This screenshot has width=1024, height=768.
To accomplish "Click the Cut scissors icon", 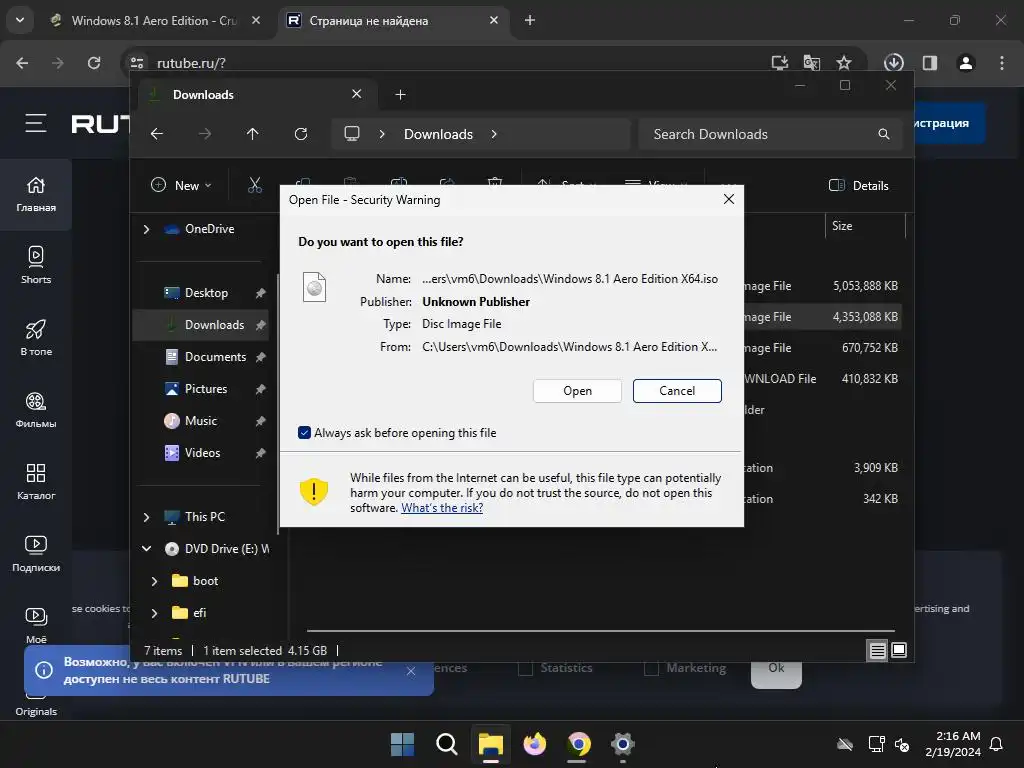I will [x=255, y=185].
